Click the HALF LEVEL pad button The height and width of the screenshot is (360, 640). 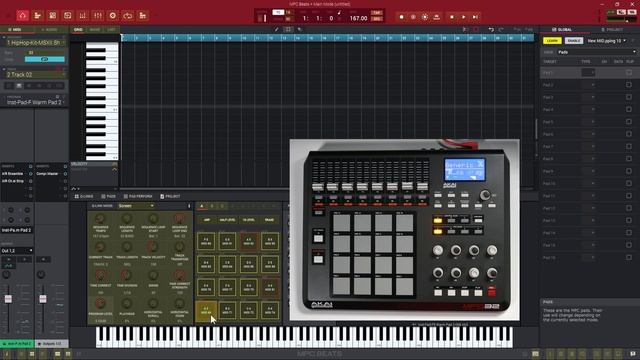(x=227, y=220)
